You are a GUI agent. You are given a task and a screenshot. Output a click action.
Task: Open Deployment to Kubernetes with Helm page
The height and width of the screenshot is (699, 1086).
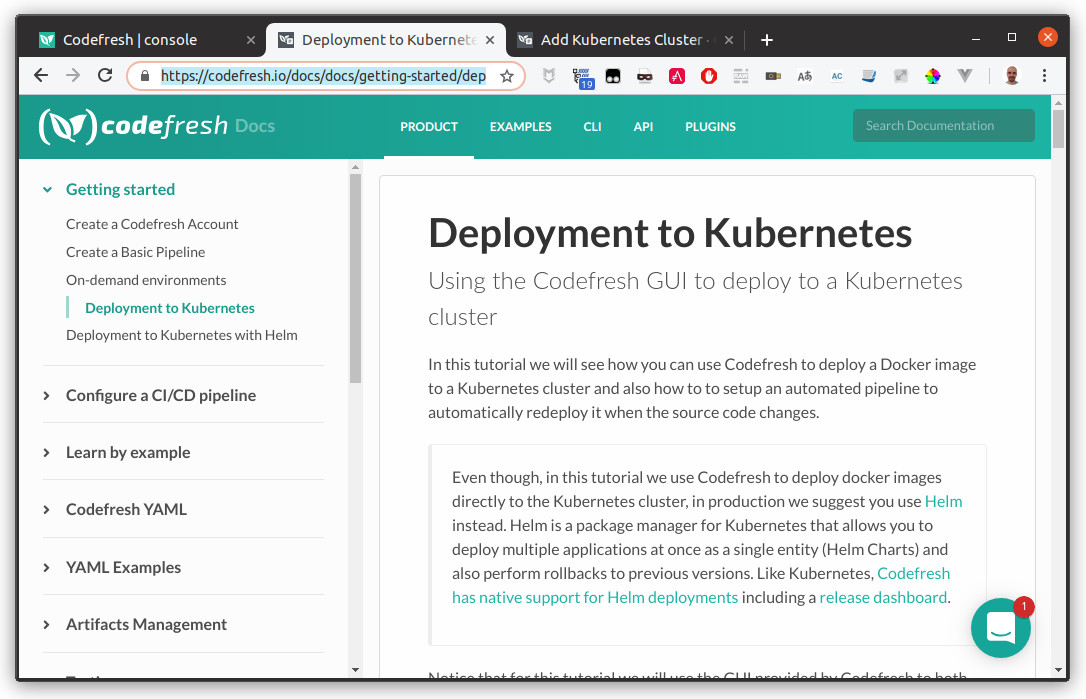tap(181, 335)
